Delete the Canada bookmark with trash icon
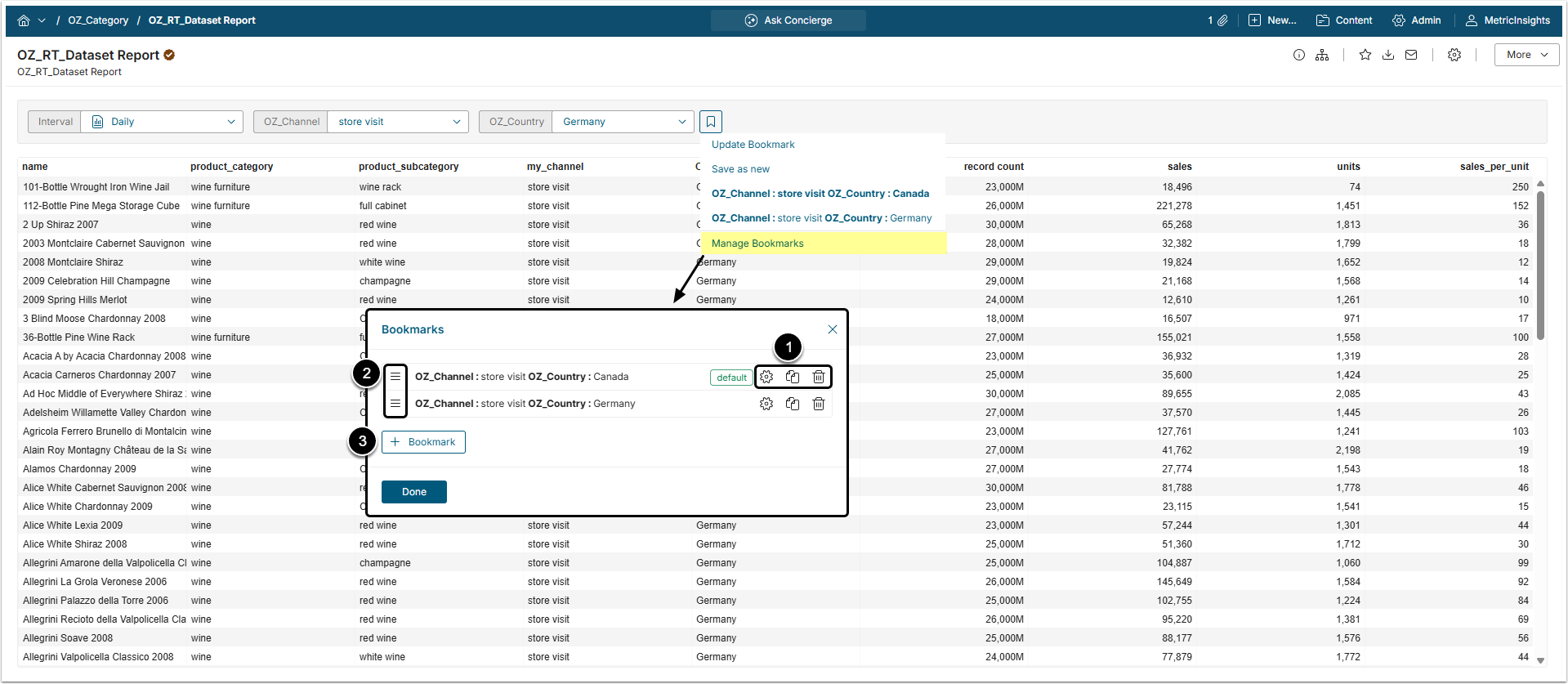 pyautogui.click(x=819, y=377)
